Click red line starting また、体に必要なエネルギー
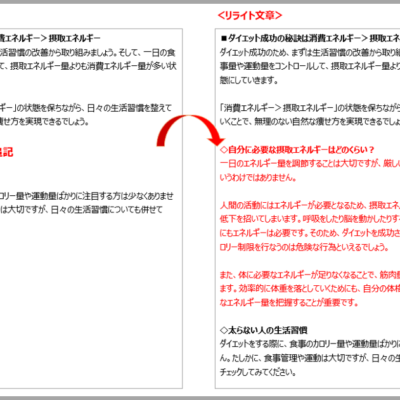Image resolution: width=400 pixels, height=400 pixels. 310,275
